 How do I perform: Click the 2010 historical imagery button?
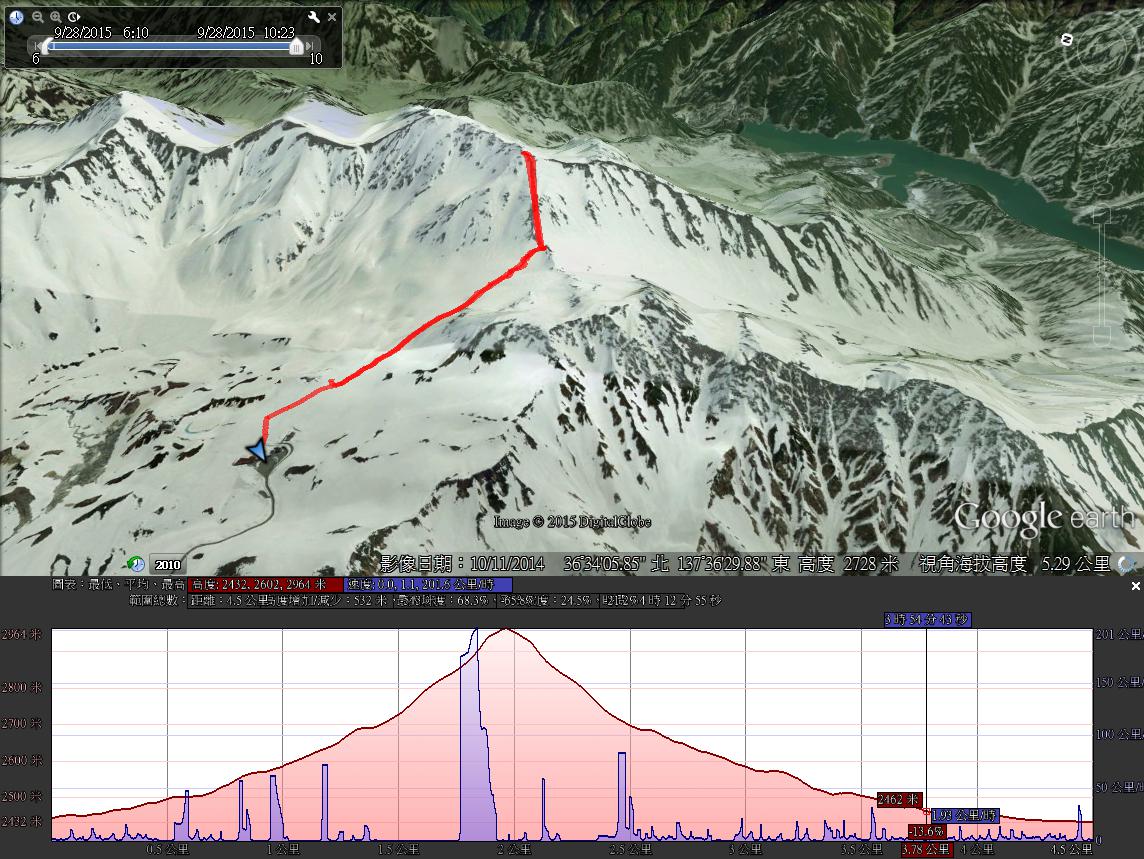[x=166, y=565]
